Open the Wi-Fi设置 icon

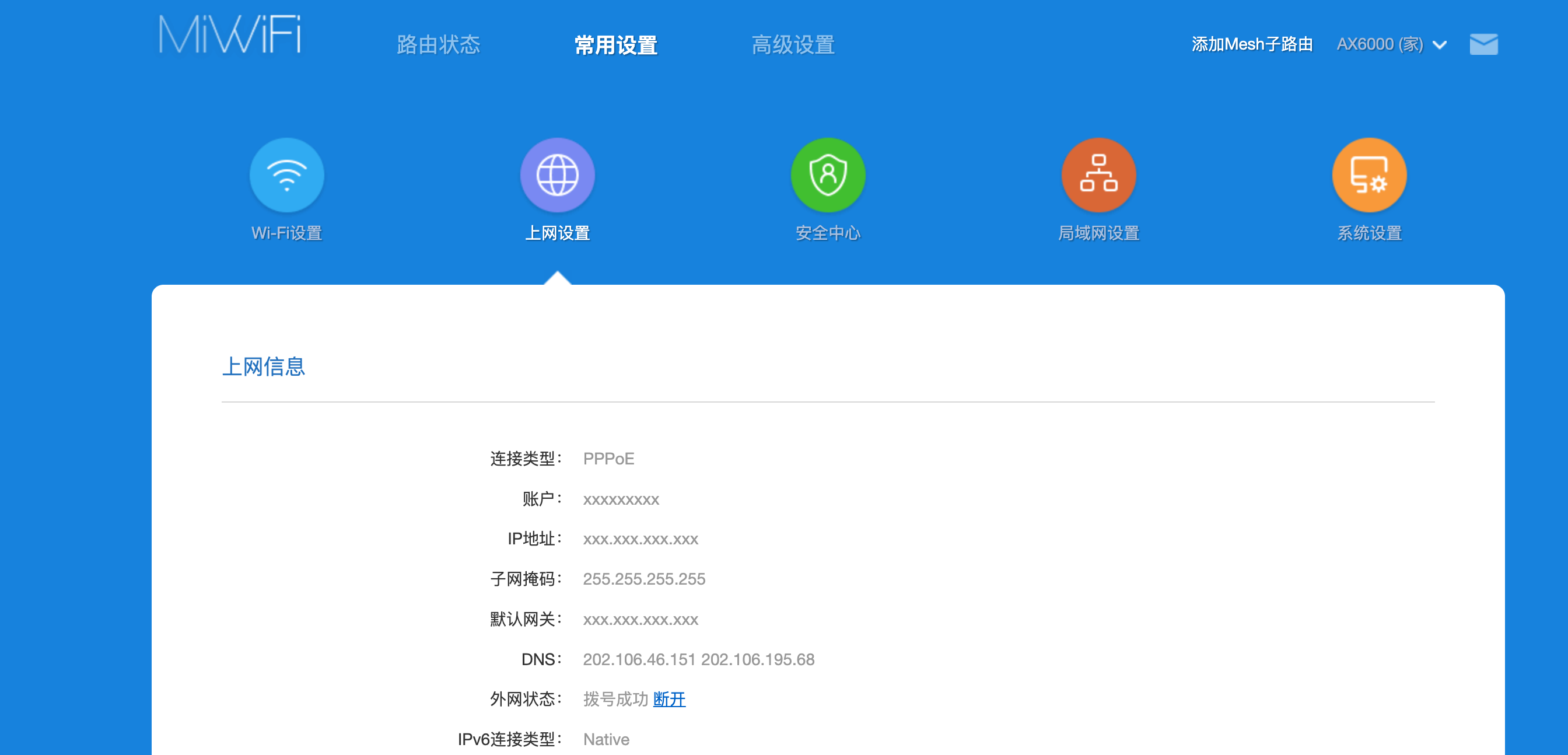click(286, 176)
